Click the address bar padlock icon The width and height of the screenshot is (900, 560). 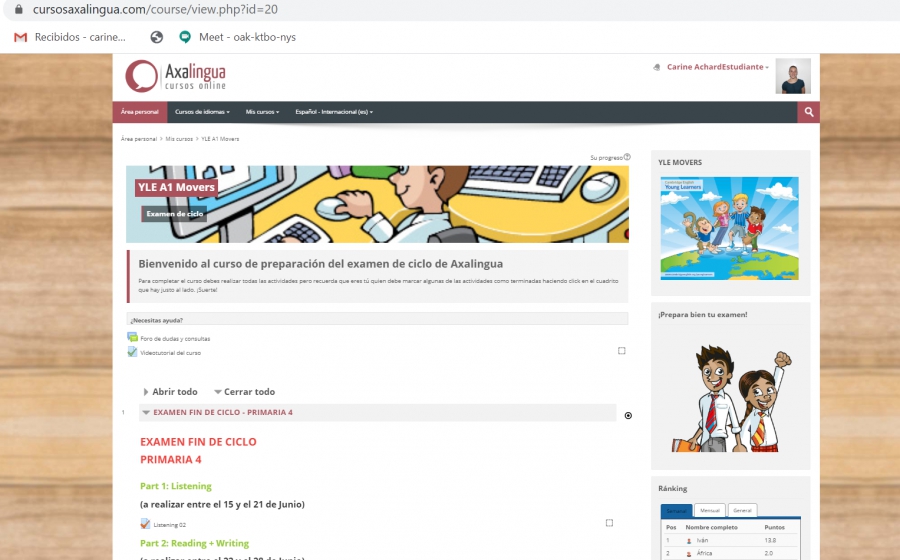pos(18,9)
